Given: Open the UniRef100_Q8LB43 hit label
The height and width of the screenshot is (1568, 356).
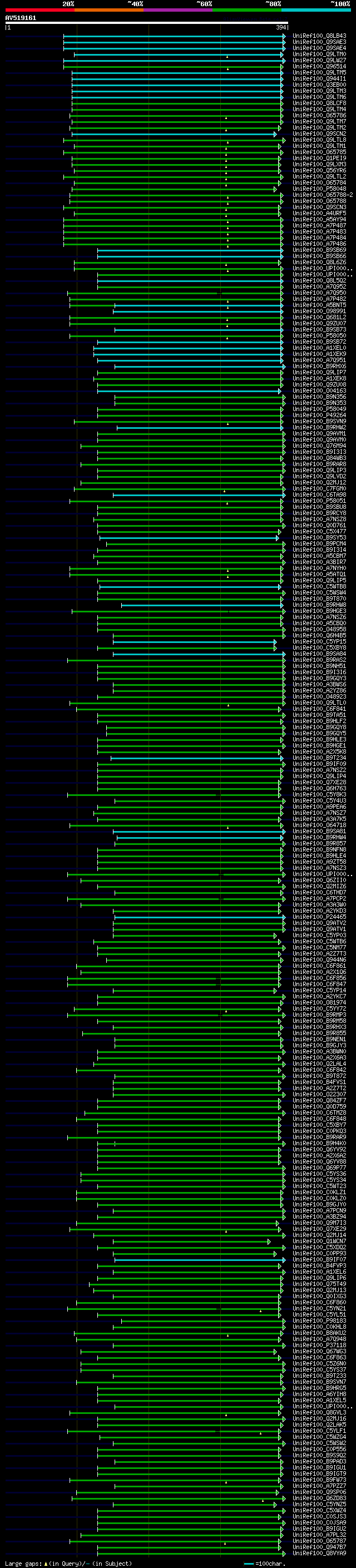Looking at the screenshot, I should [x=319, y=36].
